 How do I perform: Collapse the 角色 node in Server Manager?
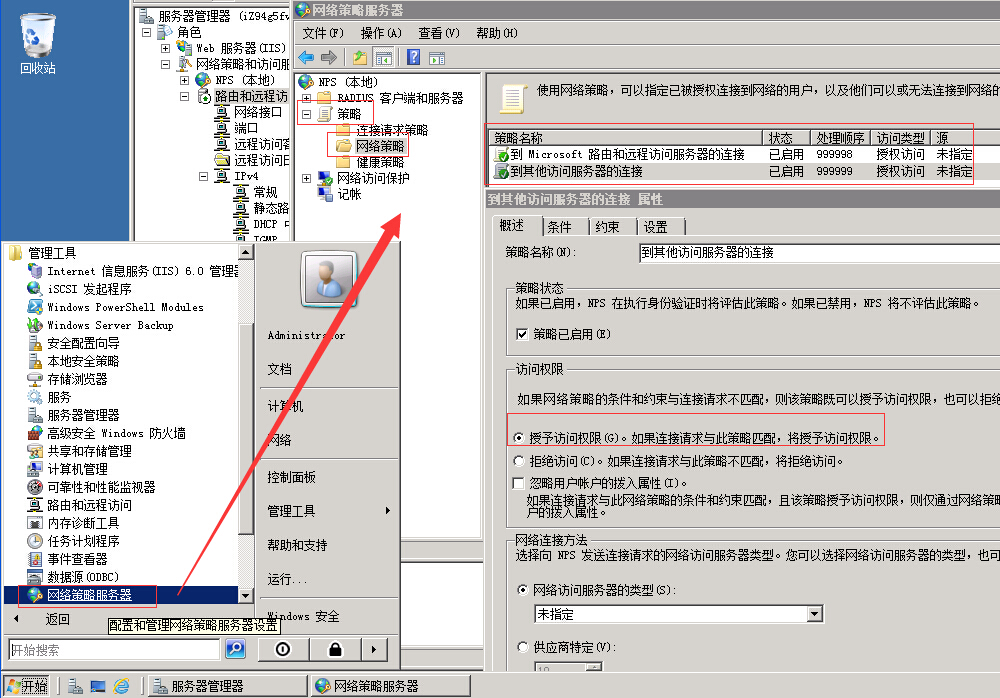point(147,32)
